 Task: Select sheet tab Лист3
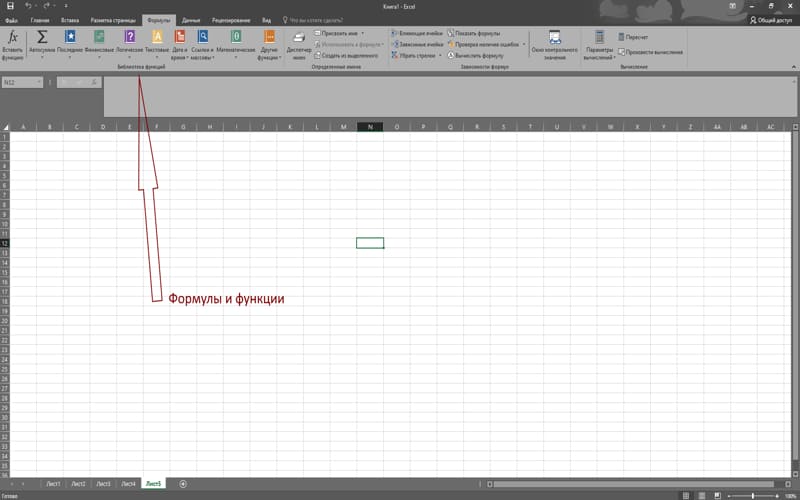[x=103, y=484]
